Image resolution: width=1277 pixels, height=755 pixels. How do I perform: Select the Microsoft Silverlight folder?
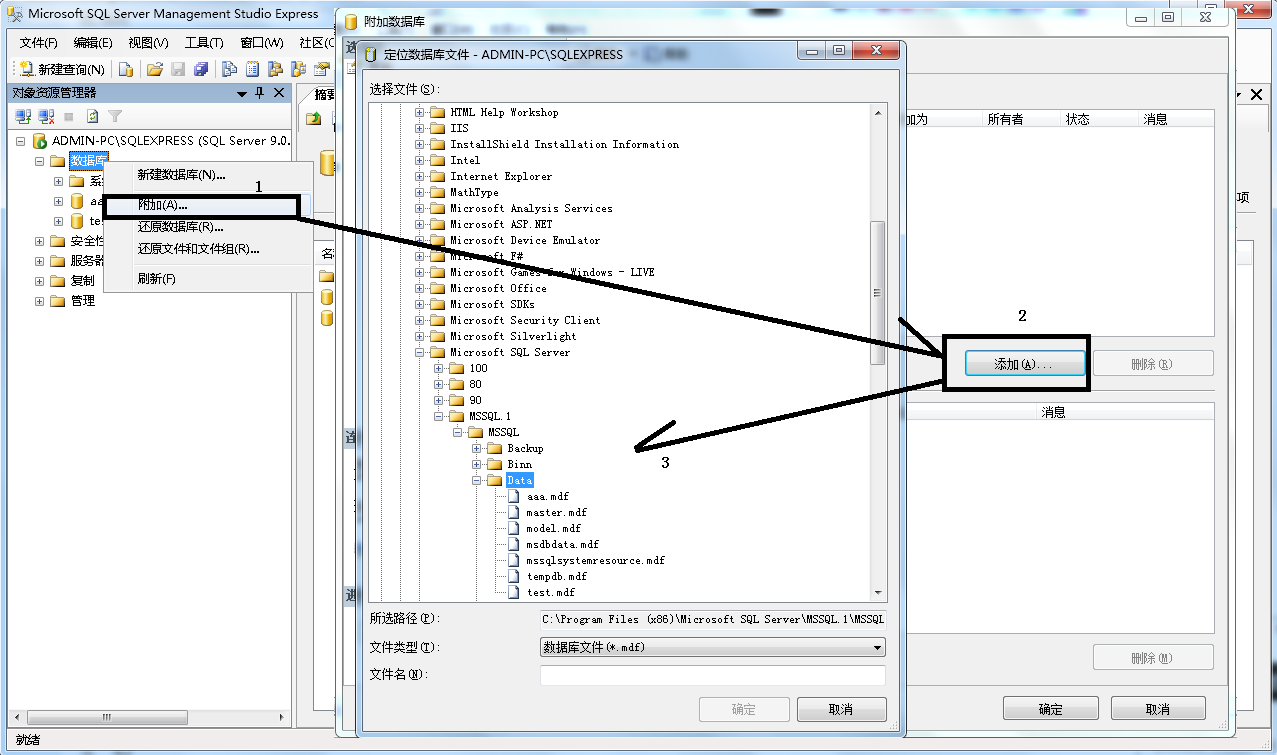coord(513,336)
